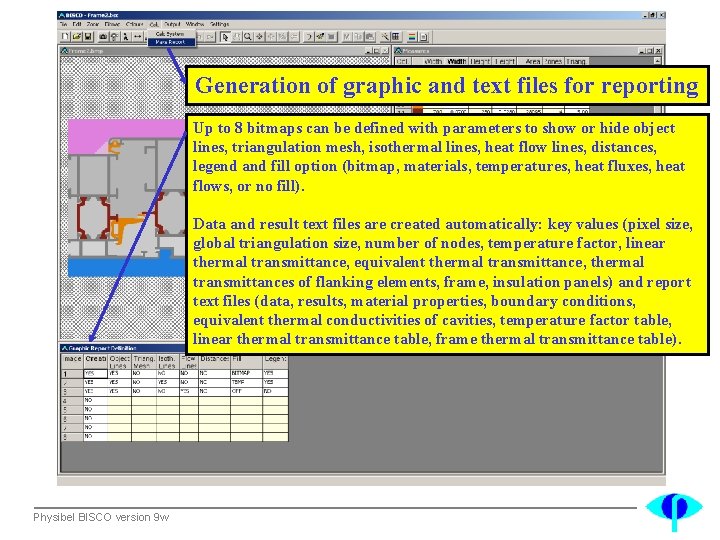This screenshot has height=540, width=720.
Task: Click the four-way move arrows icon
Action: [259, 37]
